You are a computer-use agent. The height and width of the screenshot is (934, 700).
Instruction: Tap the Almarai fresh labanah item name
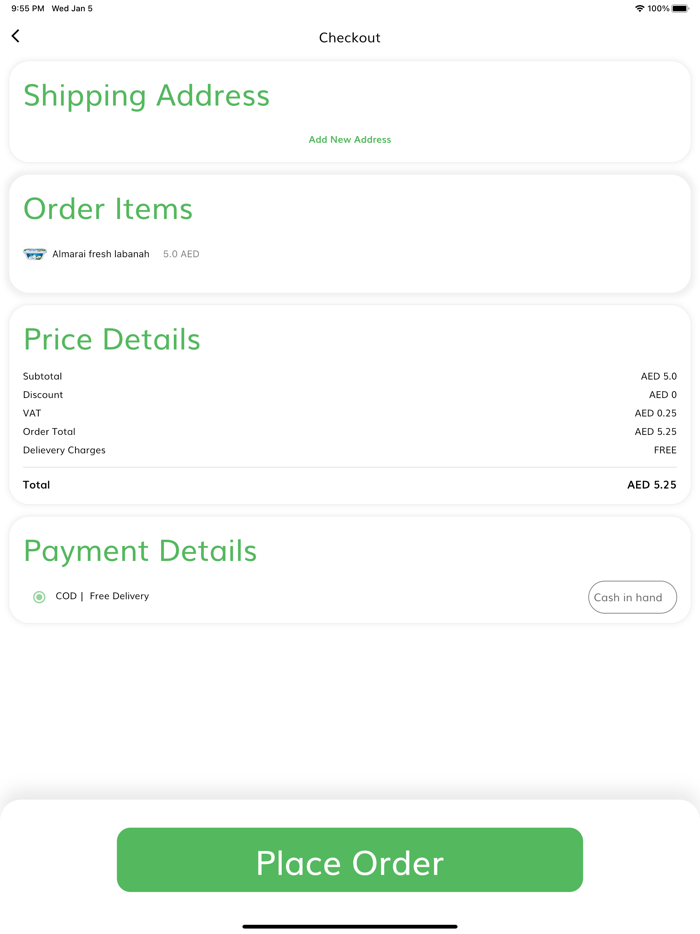[101, 254]
